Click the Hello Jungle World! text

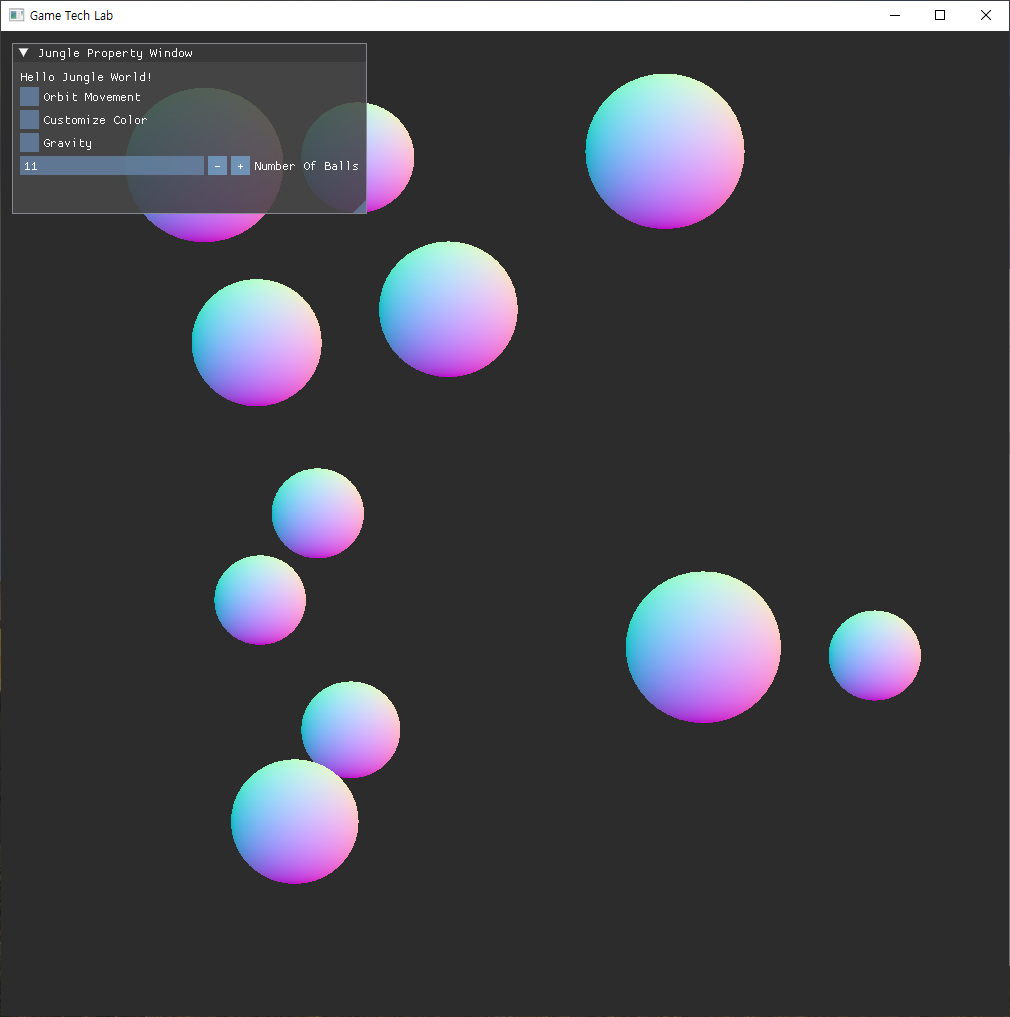point(86,77)
